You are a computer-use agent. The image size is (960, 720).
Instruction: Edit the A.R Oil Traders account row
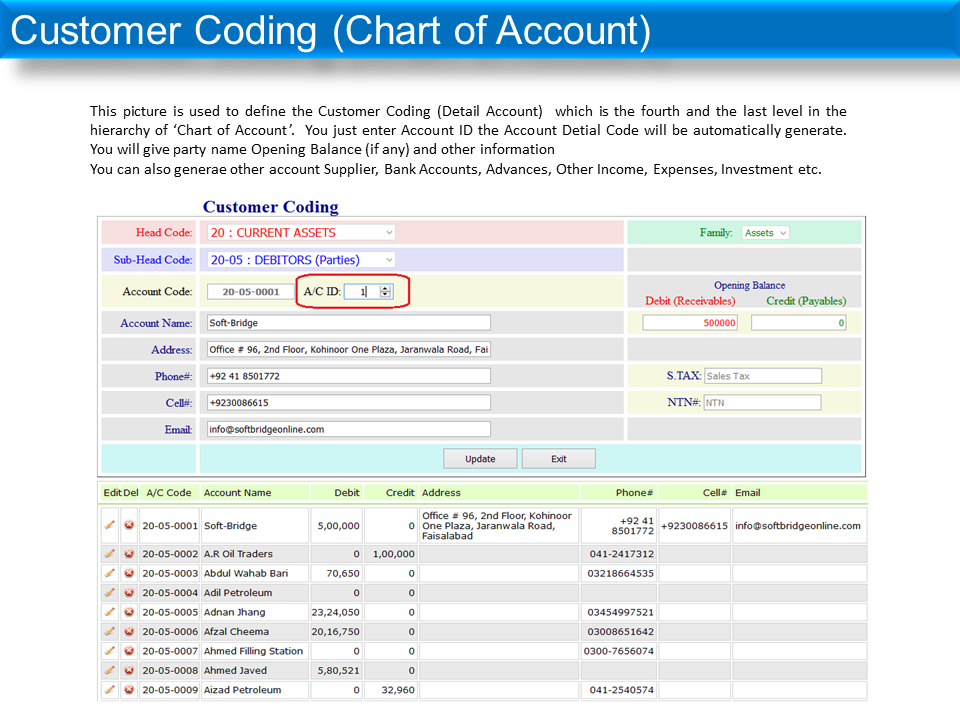point(109,554)
